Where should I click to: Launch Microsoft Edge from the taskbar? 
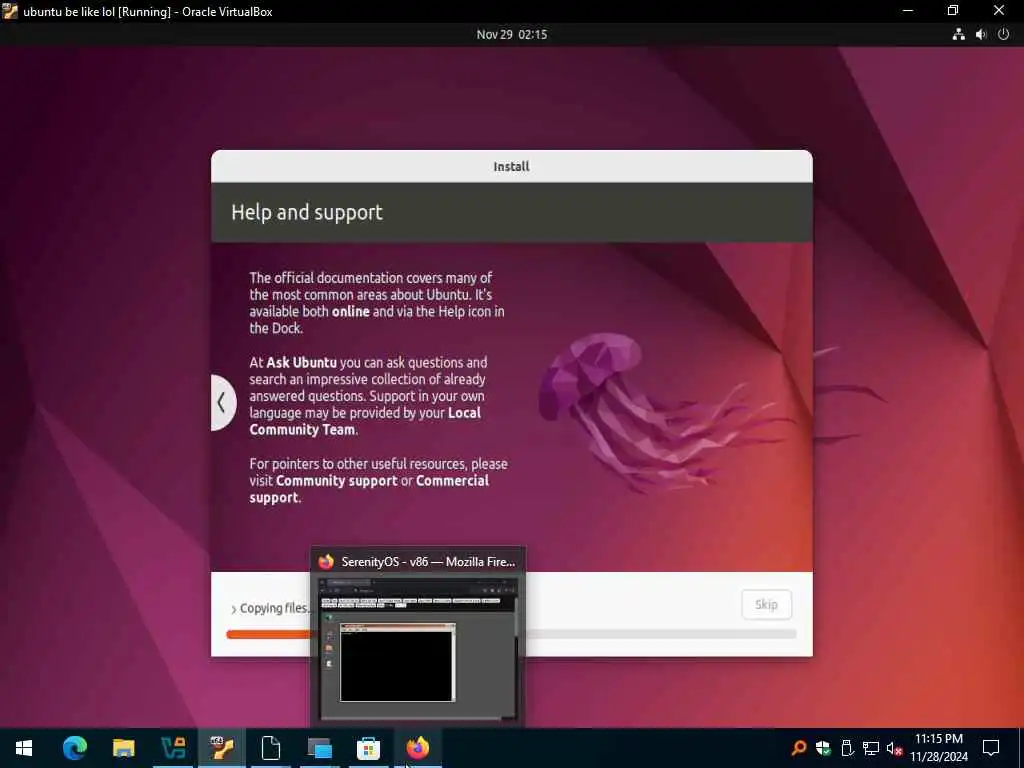[74, 748]
